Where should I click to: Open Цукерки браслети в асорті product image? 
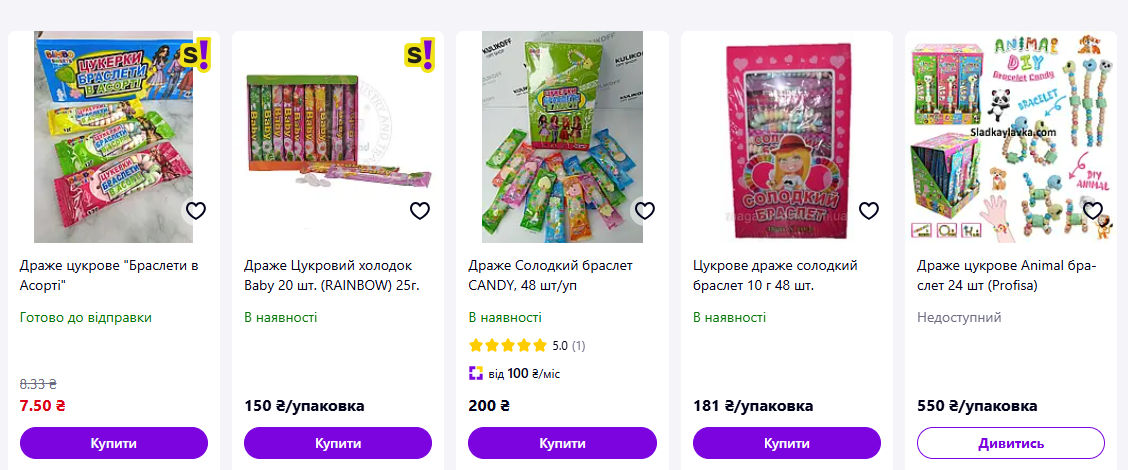(114, 137)
